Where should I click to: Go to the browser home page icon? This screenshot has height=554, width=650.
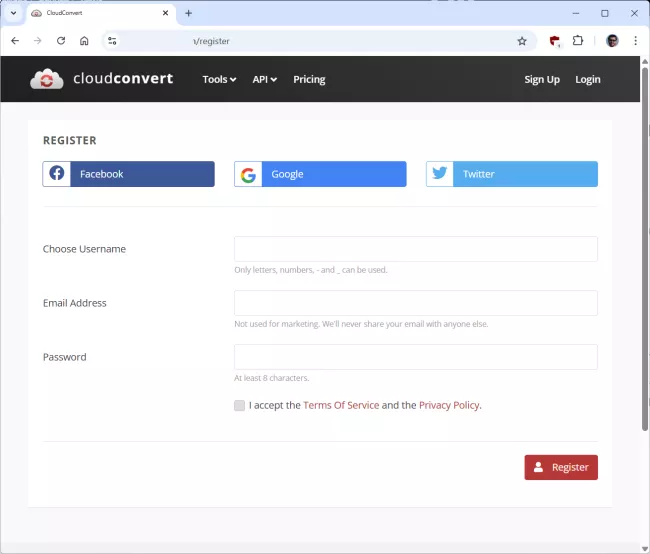tap(85, 41)
